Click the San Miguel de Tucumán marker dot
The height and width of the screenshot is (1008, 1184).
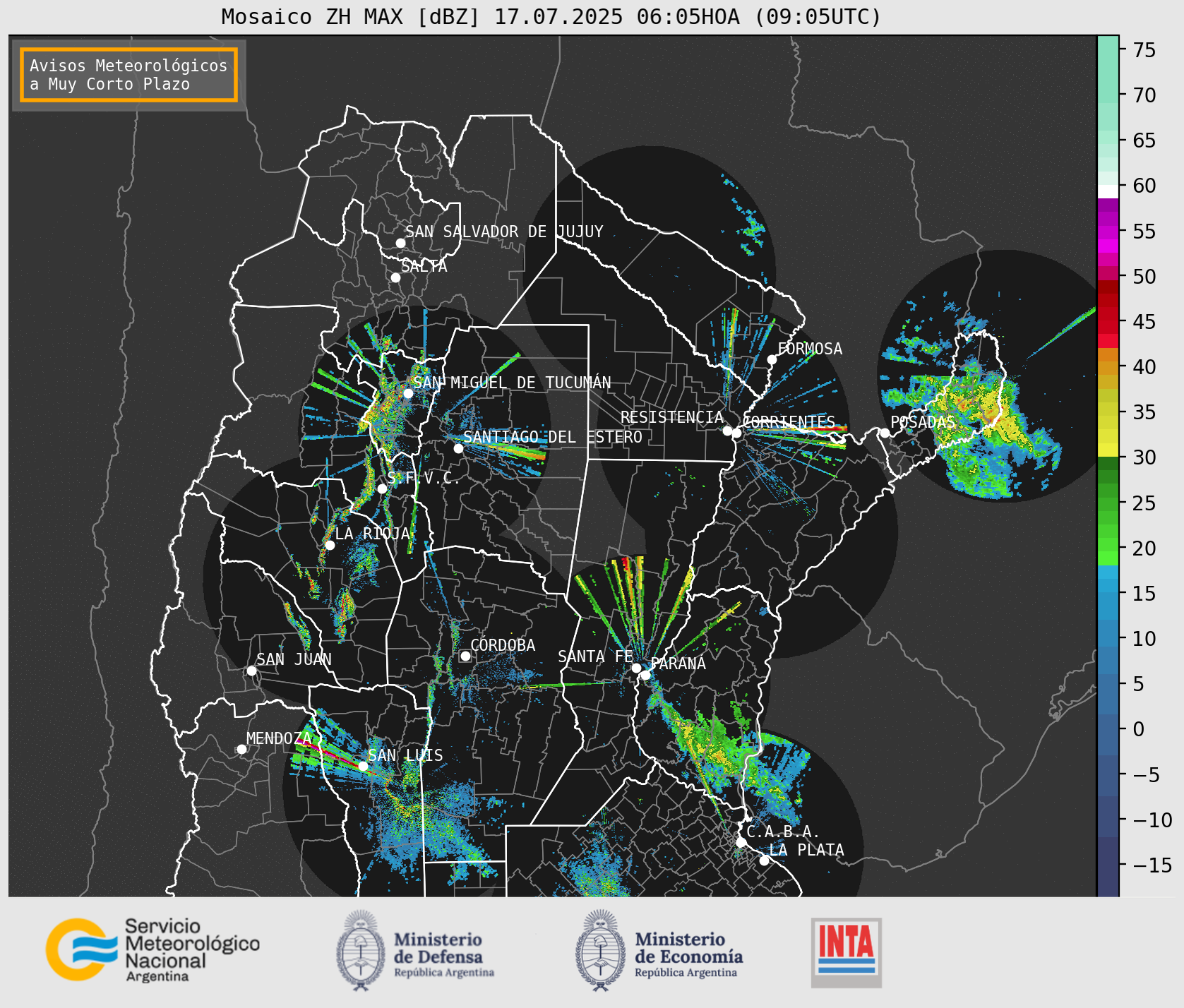click(407, 393)
